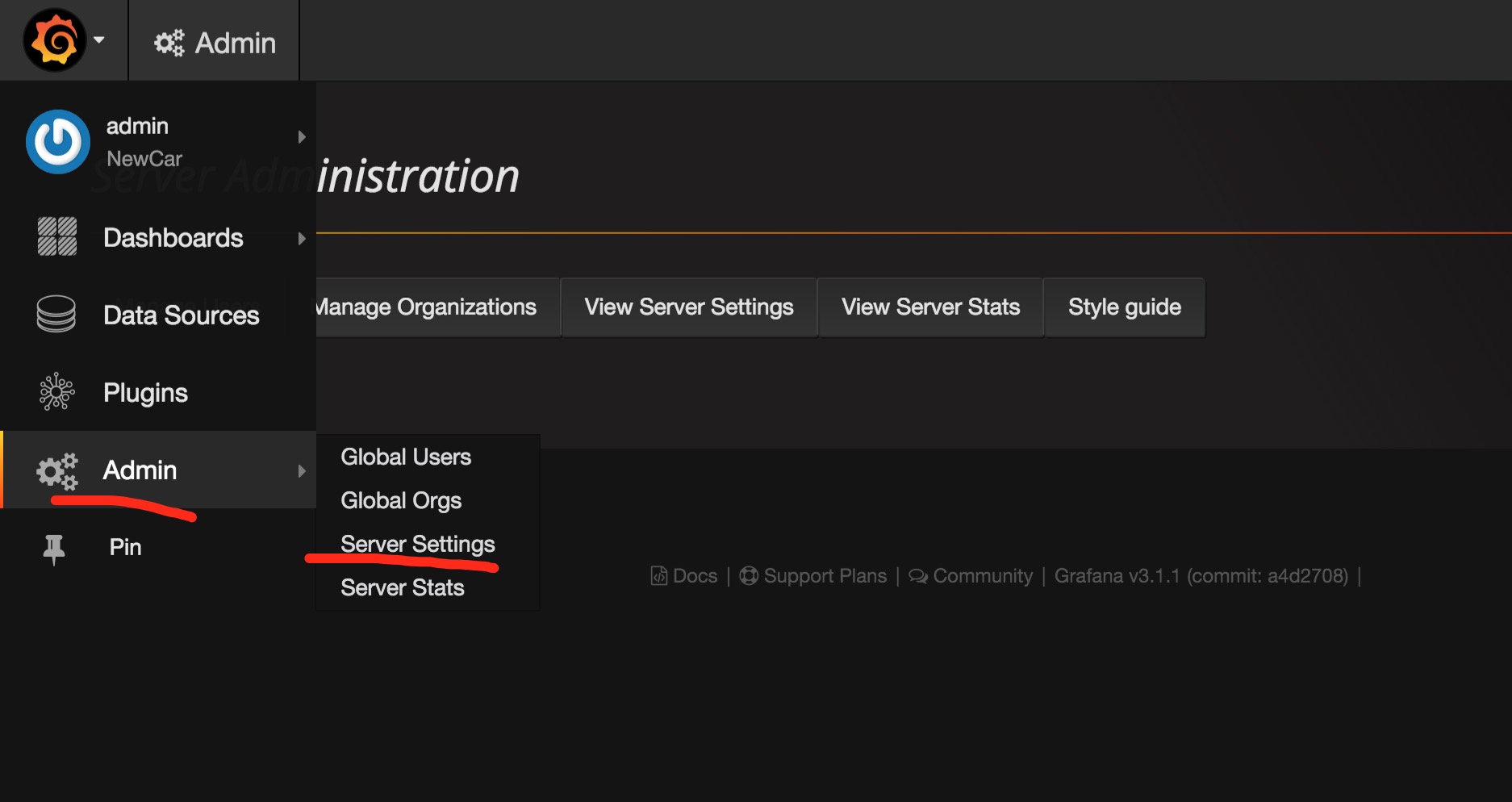1512x802 pixels.
Task: Open the dropdown caret beside Grafana logo
Action: (x=99, y=40)
